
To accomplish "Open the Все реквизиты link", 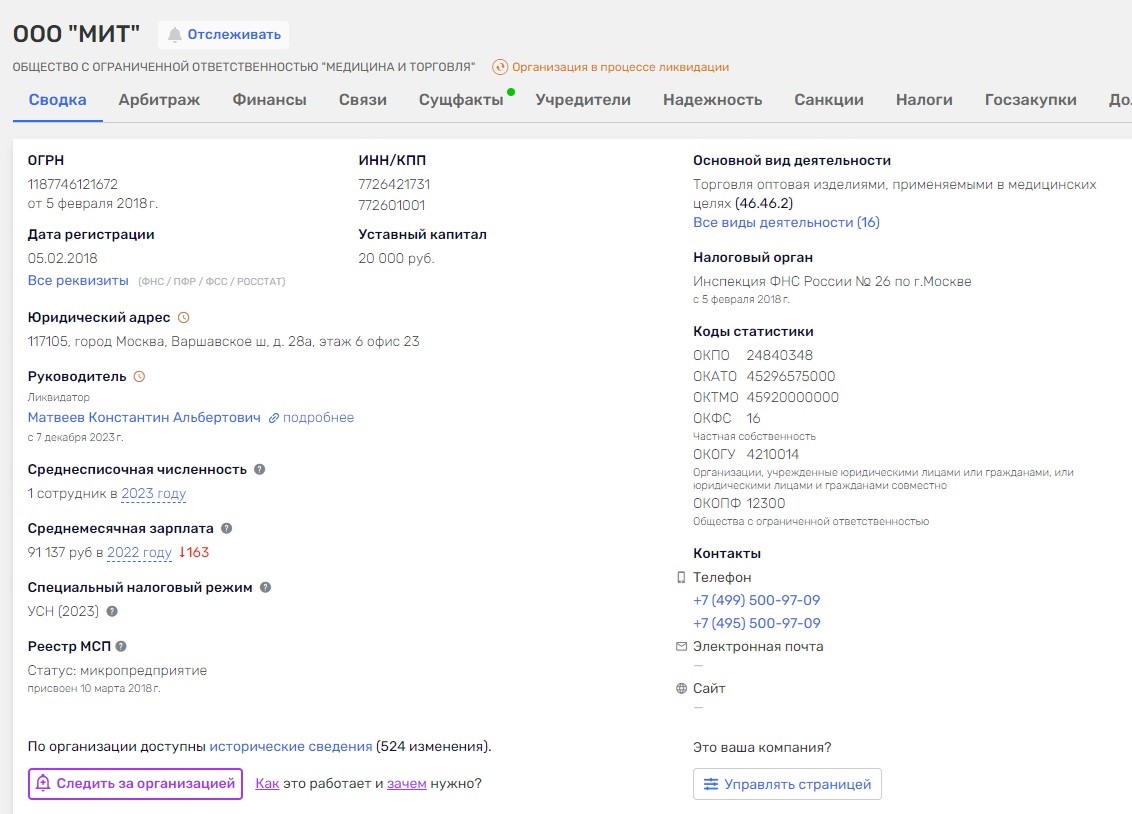I will point(78,281).
